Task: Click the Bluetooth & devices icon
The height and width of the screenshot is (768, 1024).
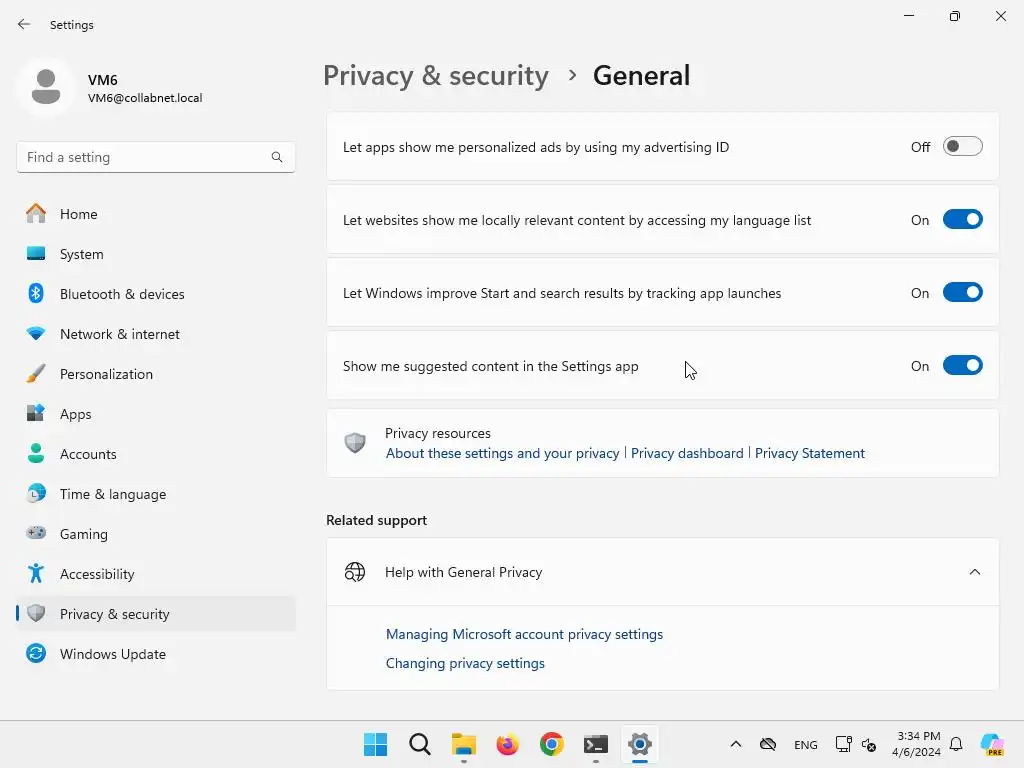Action: [36, 294]
